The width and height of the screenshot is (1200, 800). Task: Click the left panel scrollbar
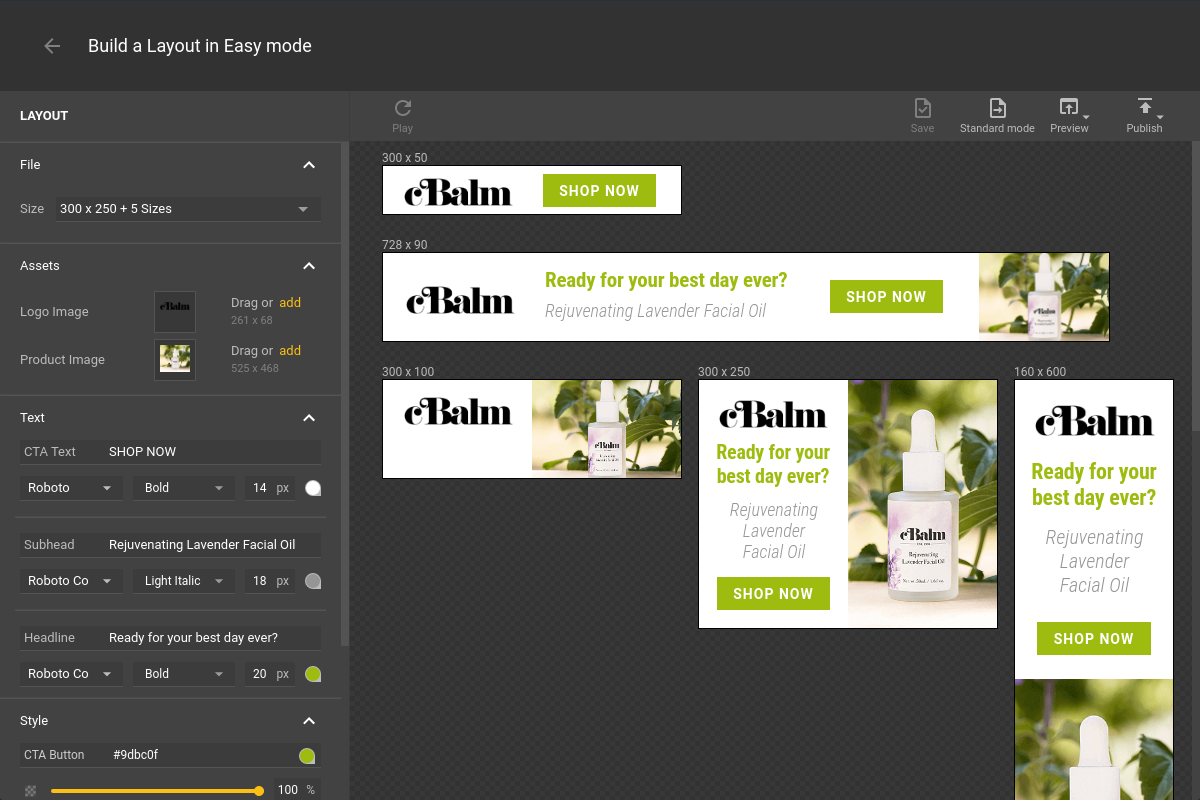(345, 395)
